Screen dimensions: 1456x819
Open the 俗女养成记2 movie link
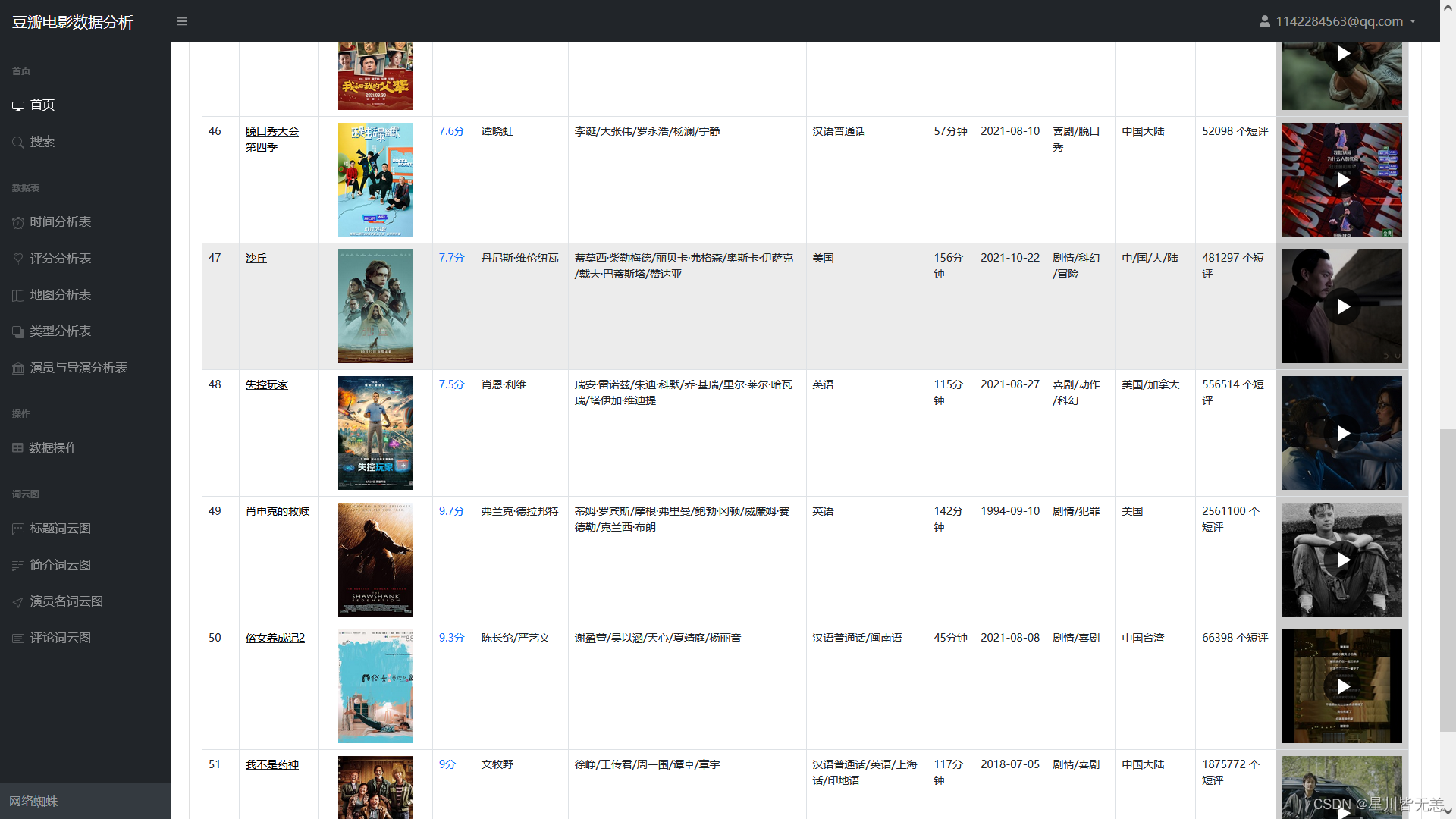(275, 638)
